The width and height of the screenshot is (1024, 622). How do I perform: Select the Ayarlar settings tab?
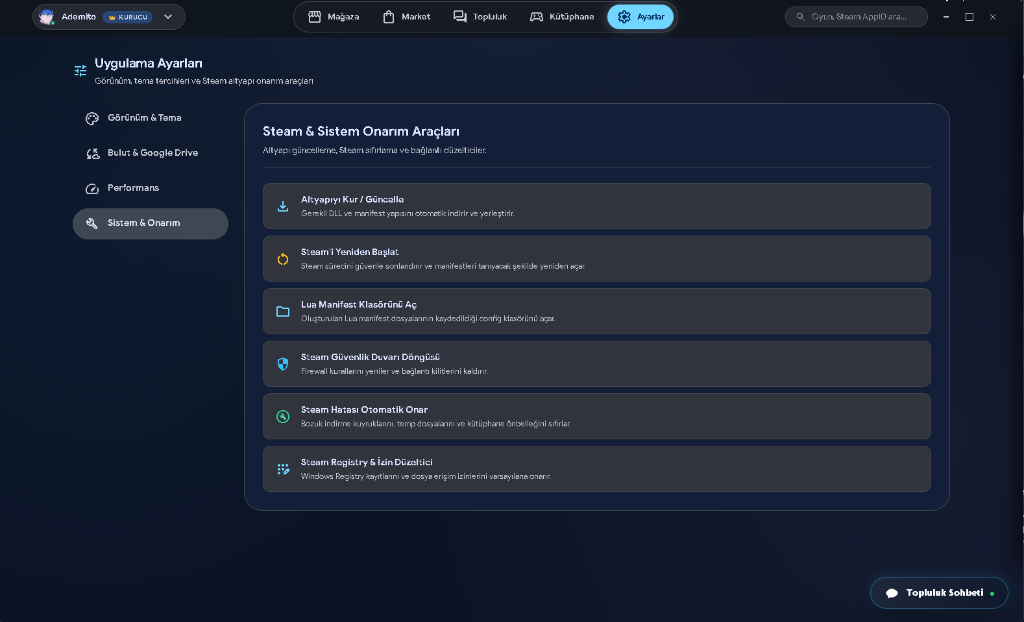[x=641, y=17]
